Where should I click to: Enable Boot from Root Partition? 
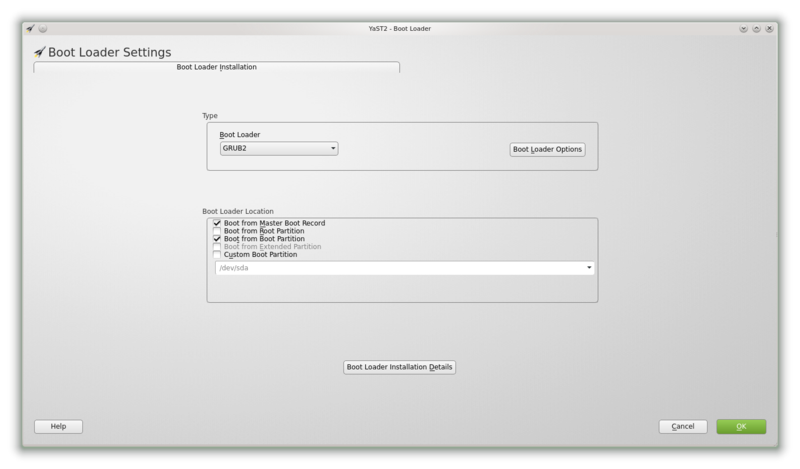(x=217, y=231)
